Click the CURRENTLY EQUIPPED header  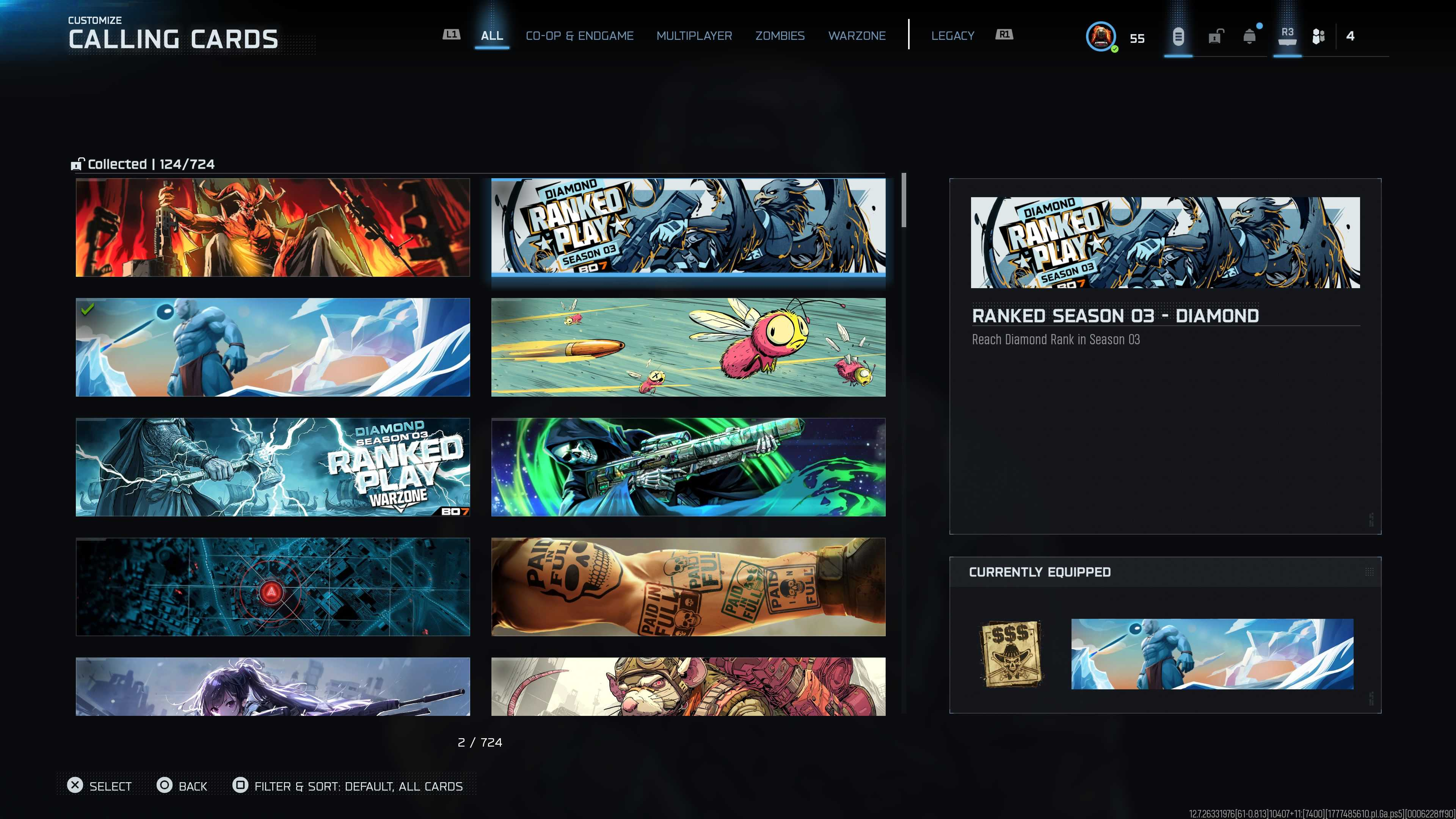(x=1040, y=572)
